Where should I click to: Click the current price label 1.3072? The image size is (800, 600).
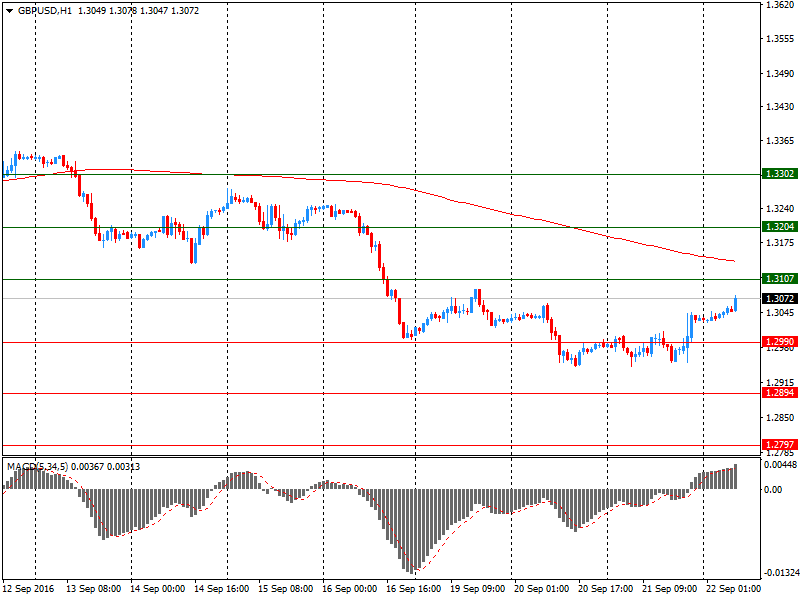point(780,298)
